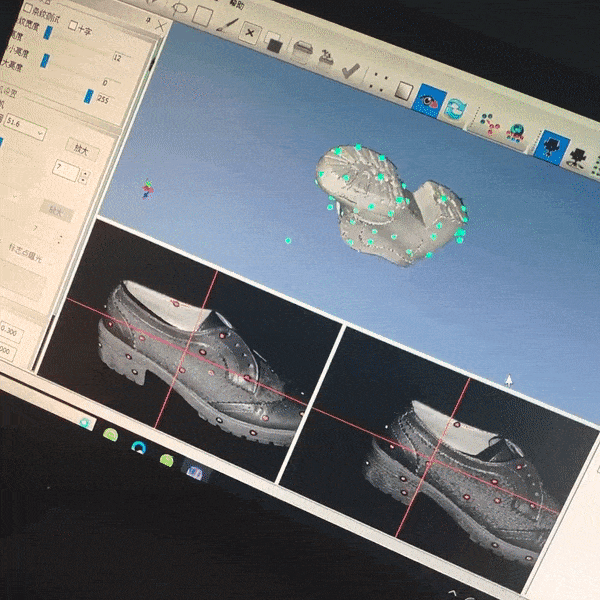
Task: Click the non-highlighted camera icon
Action: coord(577,158)
